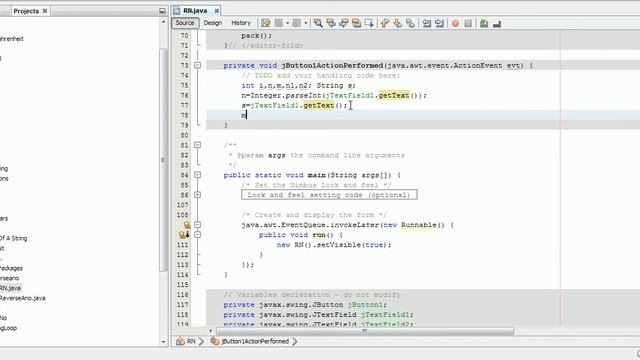The image size is (640, 360).
Task: Switch to the Design view
Action: tap(213, 23)
